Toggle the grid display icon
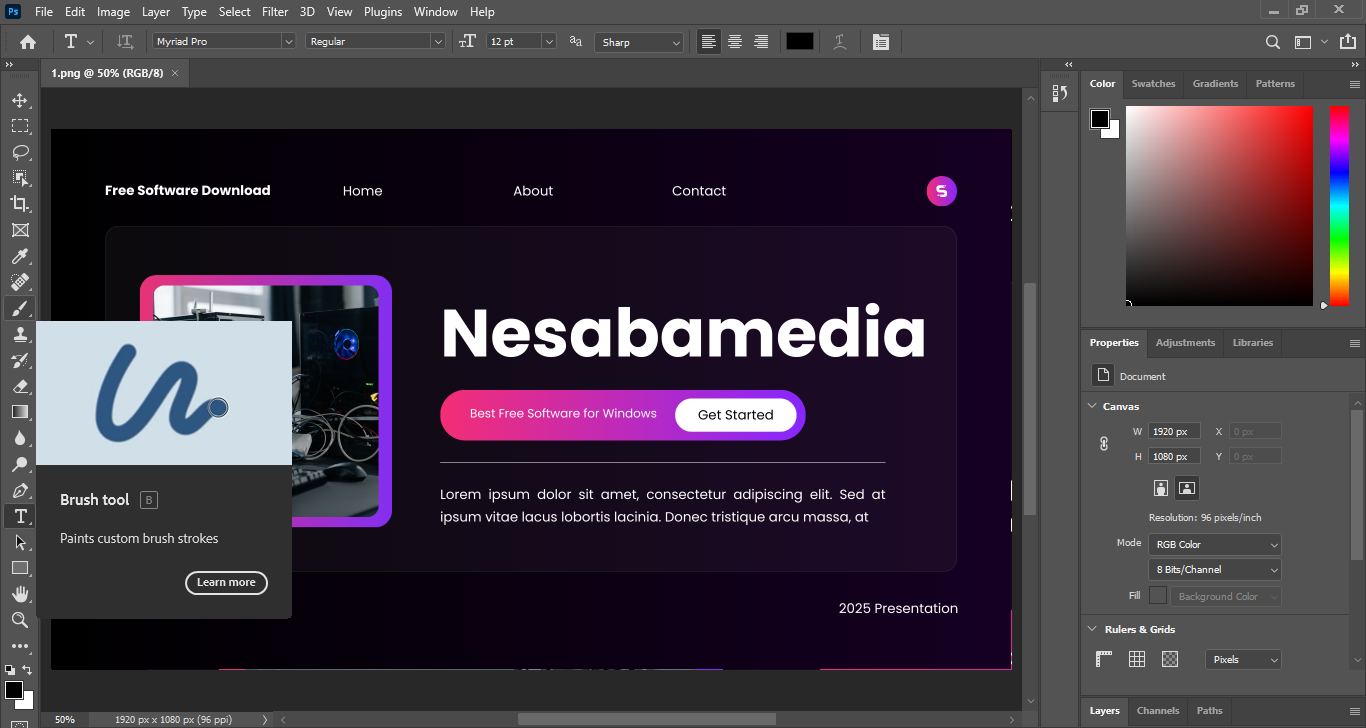The width and height of the screenshot is (1366, 728). click(1137, 659)
